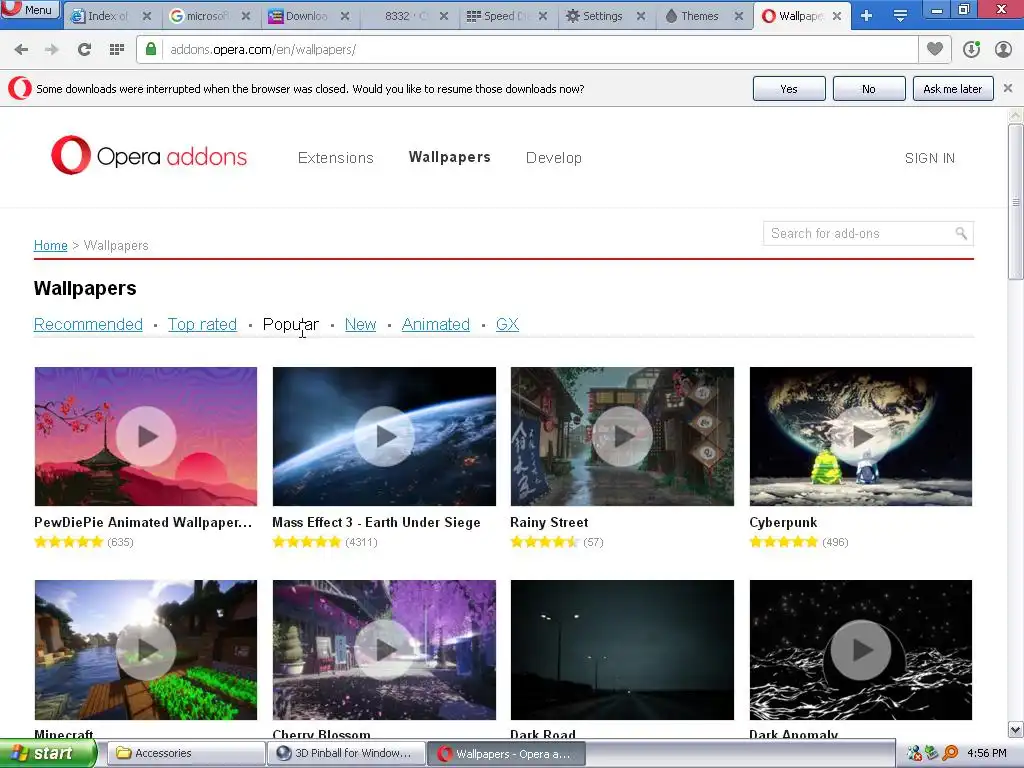Viewport: 1024px width, 768px height.
Task: Click the Opera addons logo
Action: point(149,155)
